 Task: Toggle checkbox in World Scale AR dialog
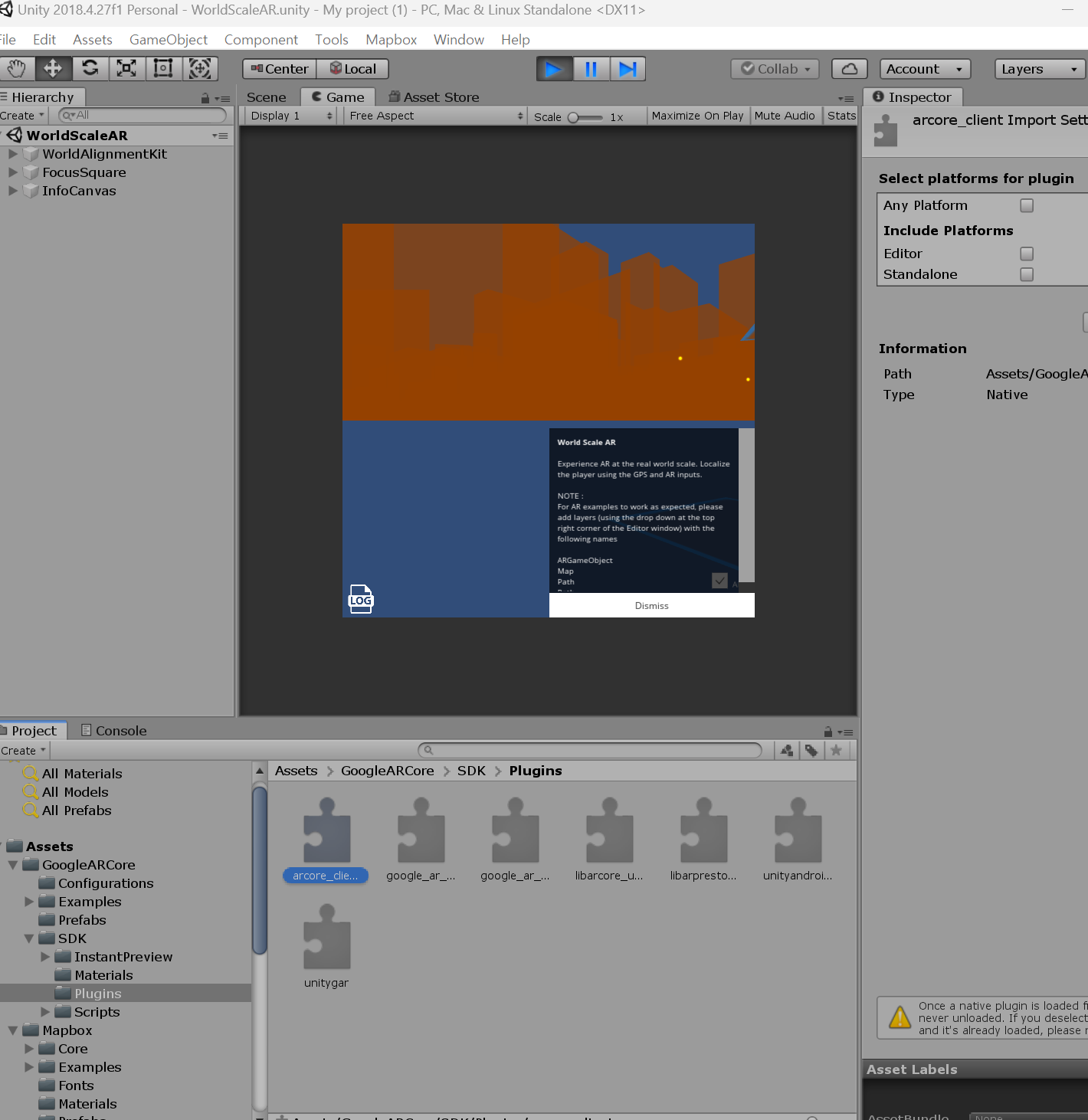pos(719,581)
